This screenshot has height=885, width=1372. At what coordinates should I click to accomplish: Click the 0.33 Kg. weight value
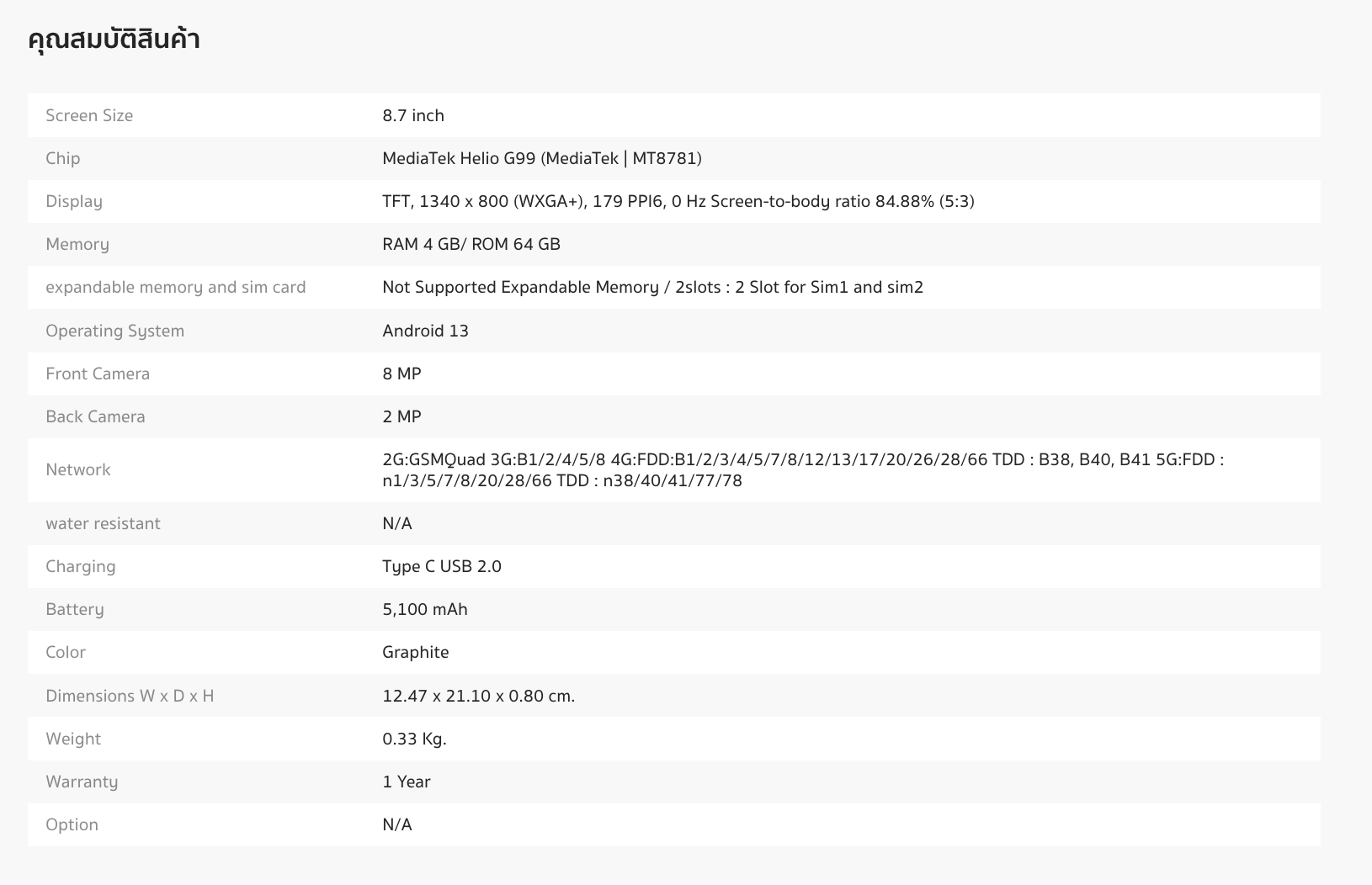coord(414,739)
